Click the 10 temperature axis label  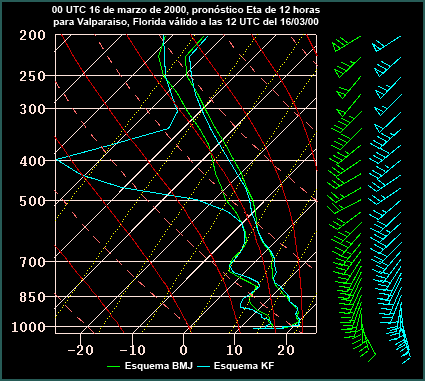(x=234, y=350)
